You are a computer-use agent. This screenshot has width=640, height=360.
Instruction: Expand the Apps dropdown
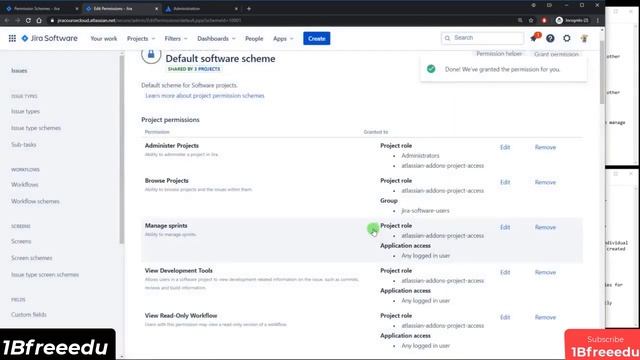pyautogui.click(x=283, y=38)
